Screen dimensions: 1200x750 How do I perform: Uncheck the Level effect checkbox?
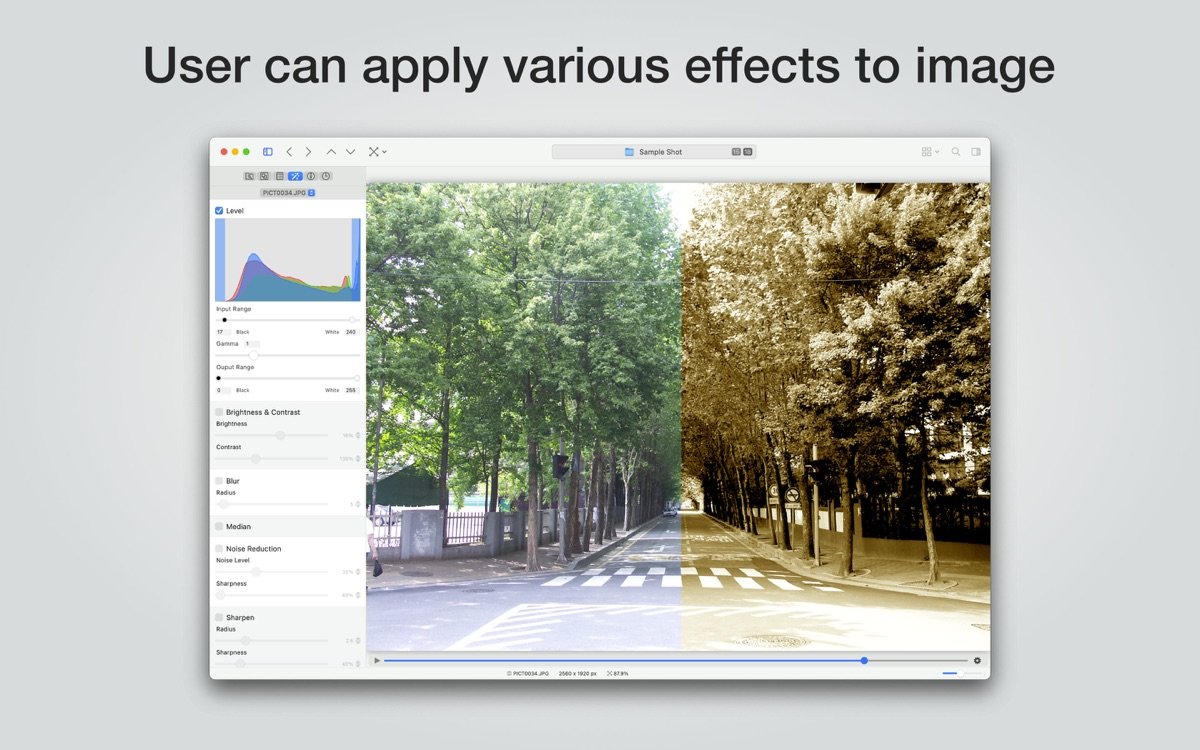point(219,211)
